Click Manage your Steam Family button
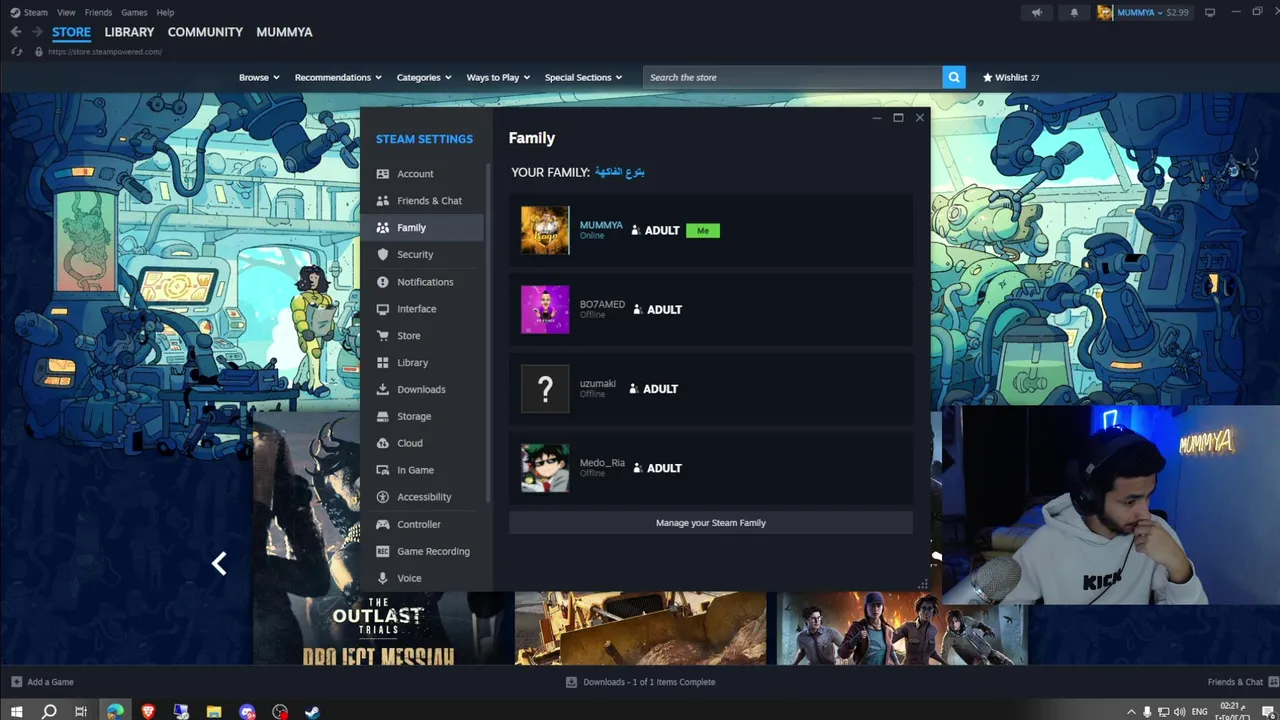 [711, 523]
